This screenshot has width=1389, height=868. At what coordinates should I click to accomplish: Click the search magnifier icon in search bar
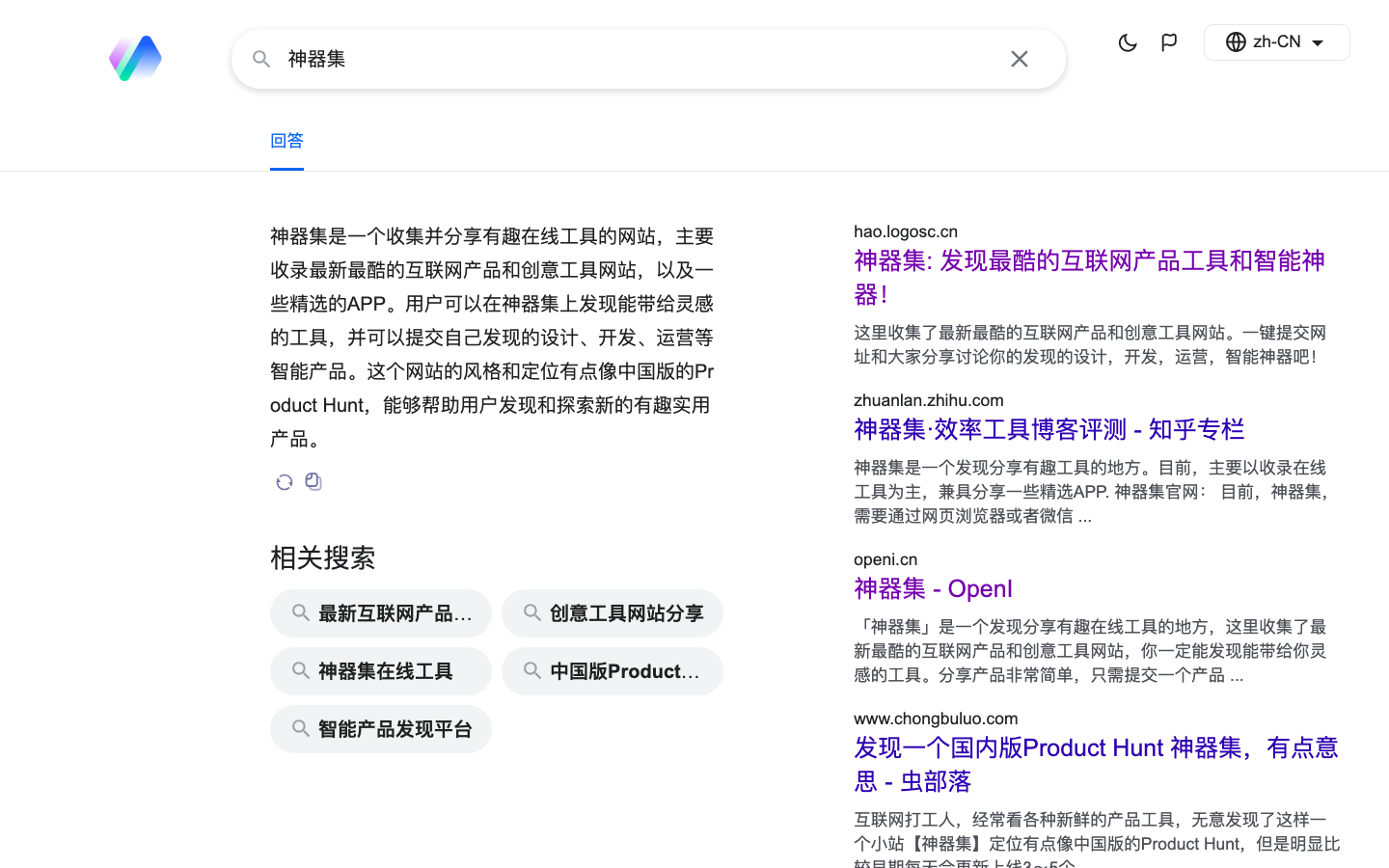click(261, 59)
